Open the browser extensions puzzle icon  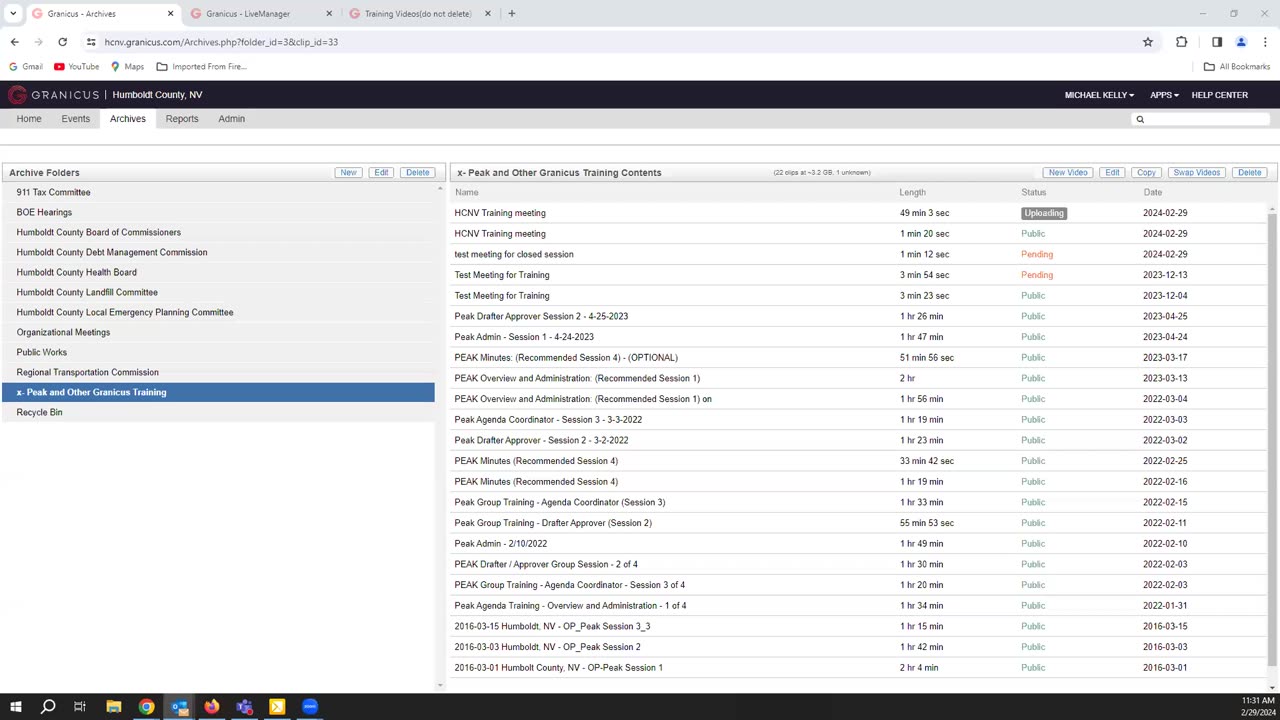(1182, 42)
